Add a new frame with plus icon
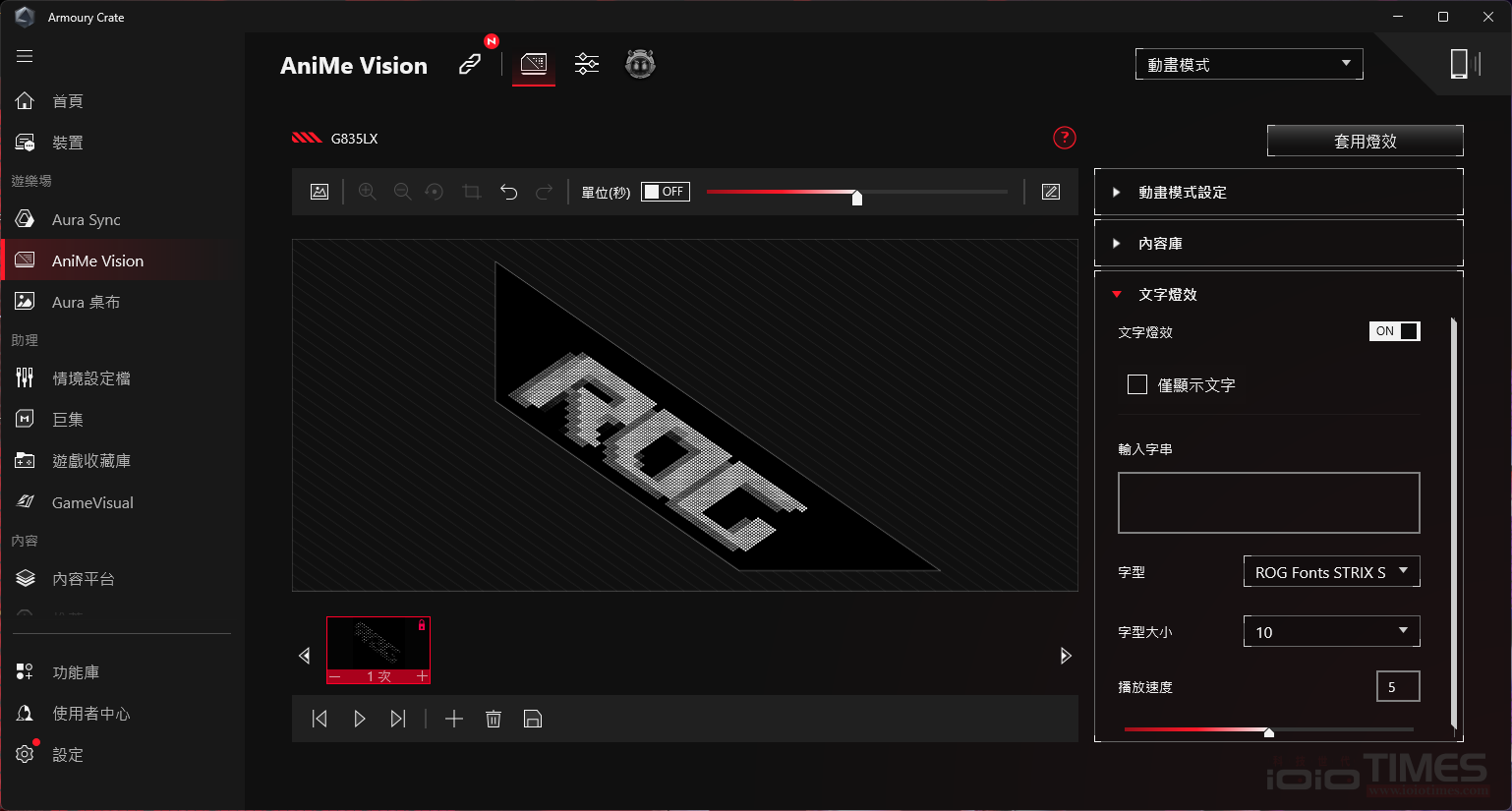The width and height of the screenshot is (1512, 811). pyautogui.click(x=453, y=719)
